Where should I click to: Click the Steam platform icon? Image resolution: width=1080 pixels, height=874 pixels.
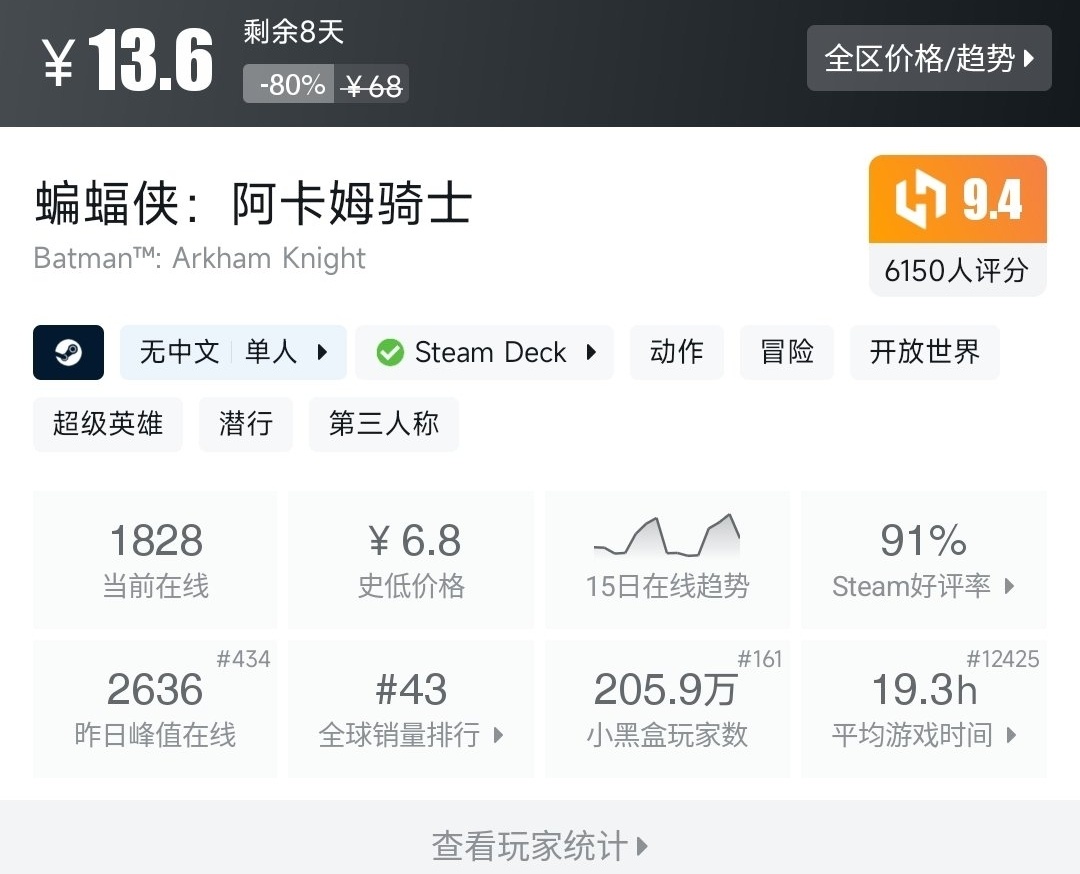click(68, 353)
